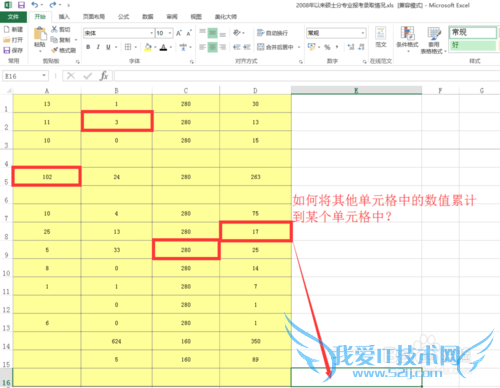This screenshot has height=388, width=500.
Task: Increase indent in alignment group
Action: (247, 47)
